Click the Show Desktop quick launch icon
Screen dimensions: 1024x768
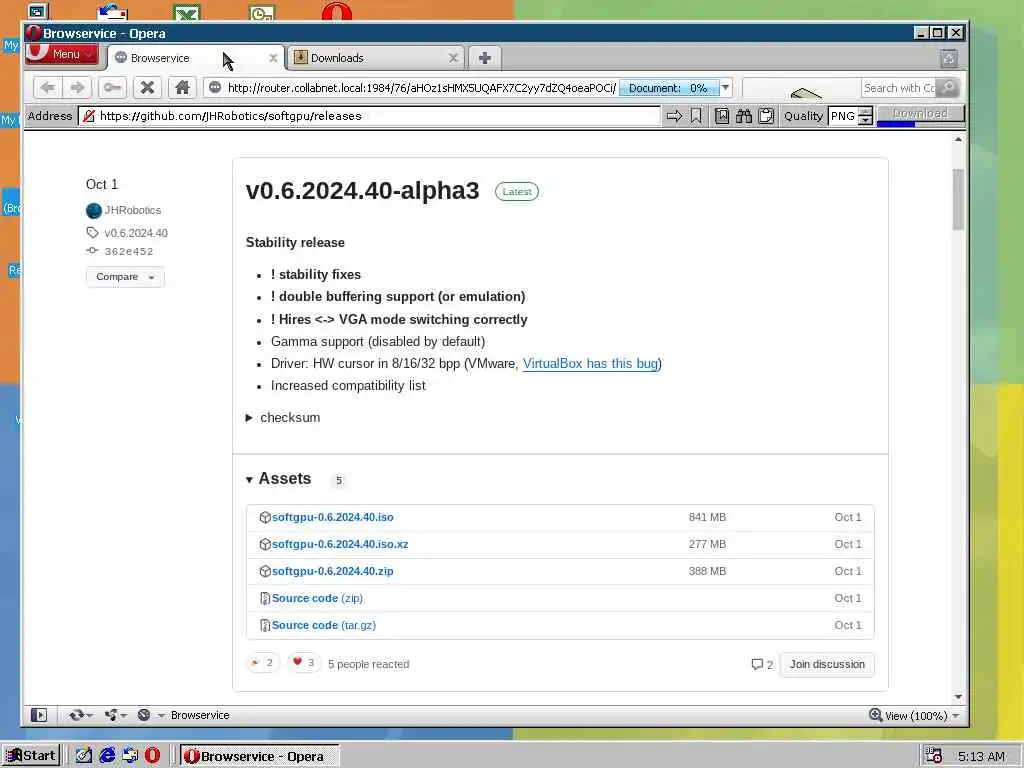tap(84, 756)
